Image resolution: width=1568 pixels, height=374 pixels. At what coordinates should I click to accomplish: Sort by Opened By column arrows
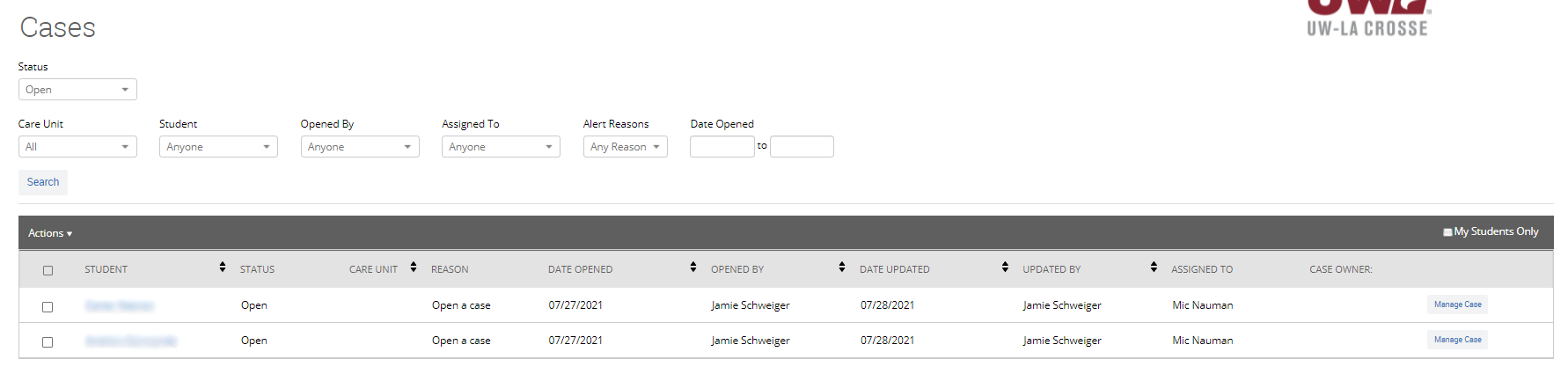coord(842,268)
